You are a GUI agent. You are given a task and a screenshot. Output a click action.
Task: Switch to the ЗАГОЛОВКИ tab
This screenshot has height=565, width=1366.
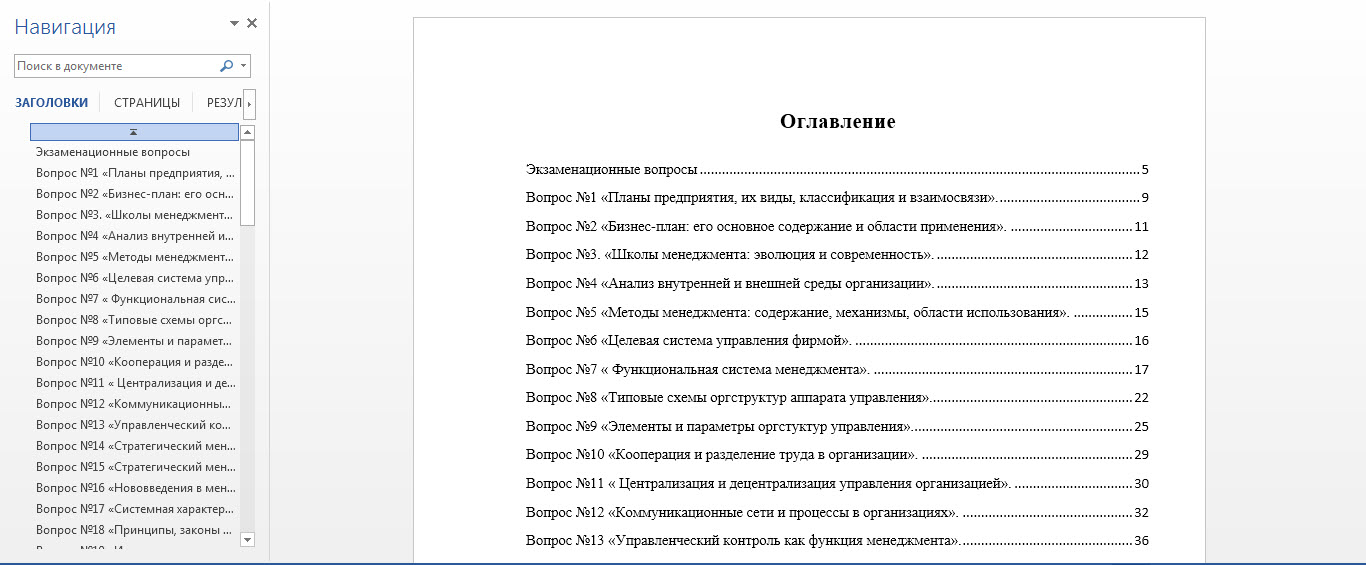52,102
